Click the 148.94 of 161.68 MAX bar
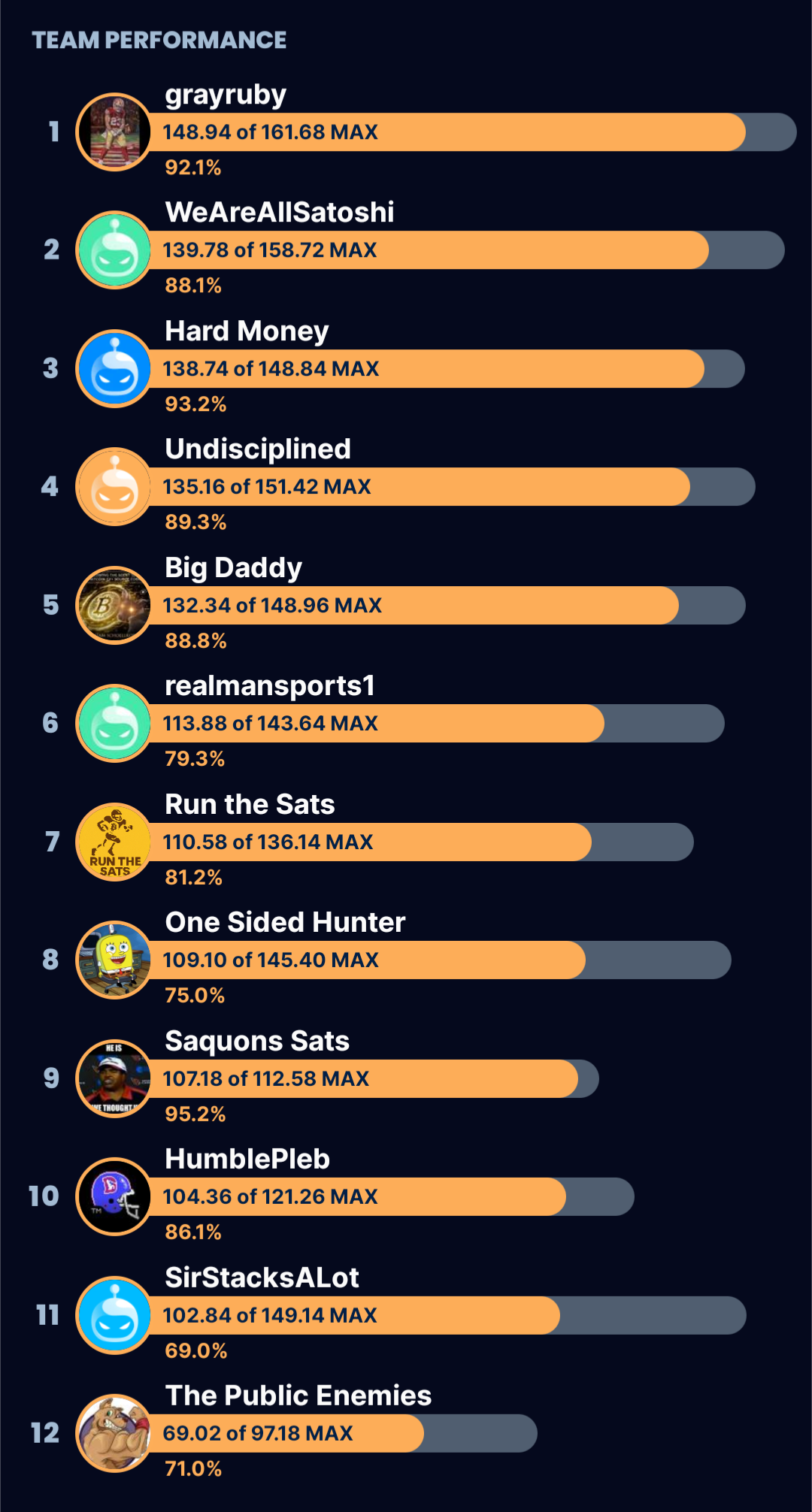 (x=470, y=132)
